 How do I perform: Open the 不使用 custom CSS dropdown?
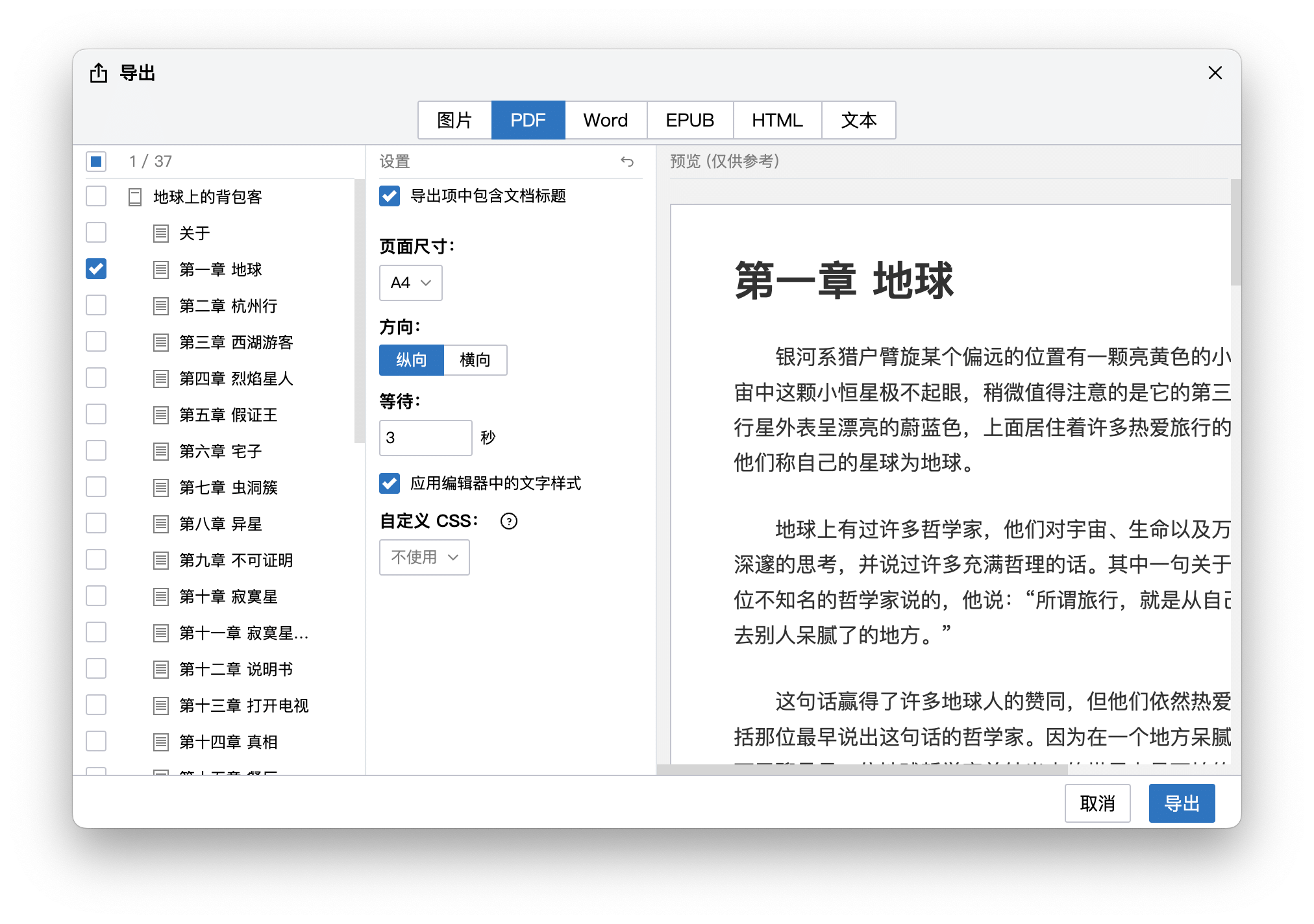point(425,557)
